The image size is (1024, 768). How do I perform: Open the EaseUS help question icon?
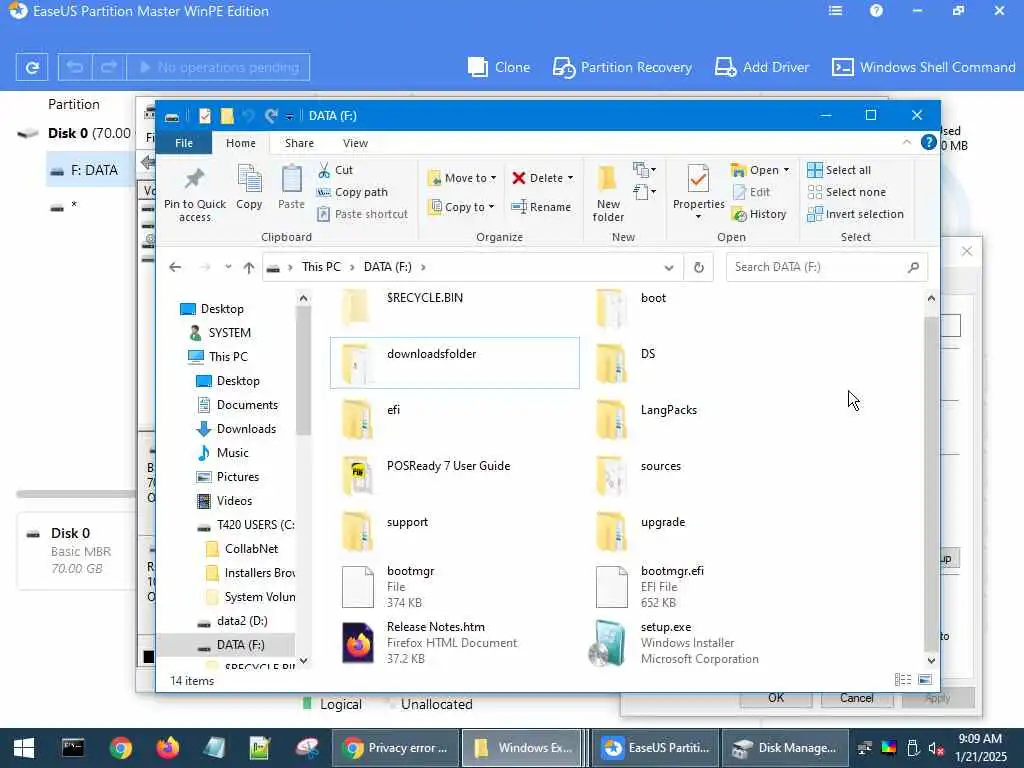876,11
